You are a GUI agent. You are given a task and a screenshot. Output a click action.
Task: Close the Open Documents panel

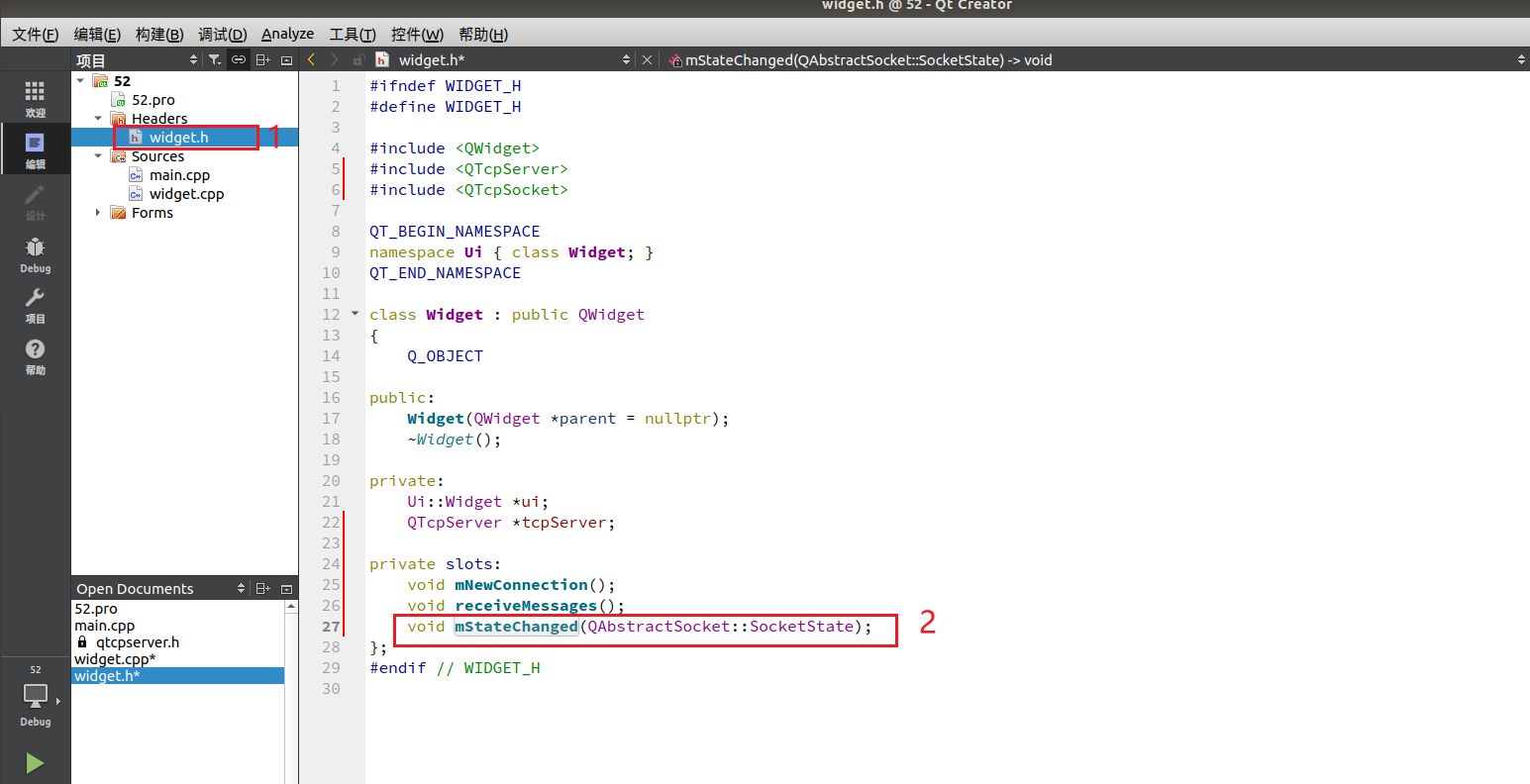click(x=286, y=588)
